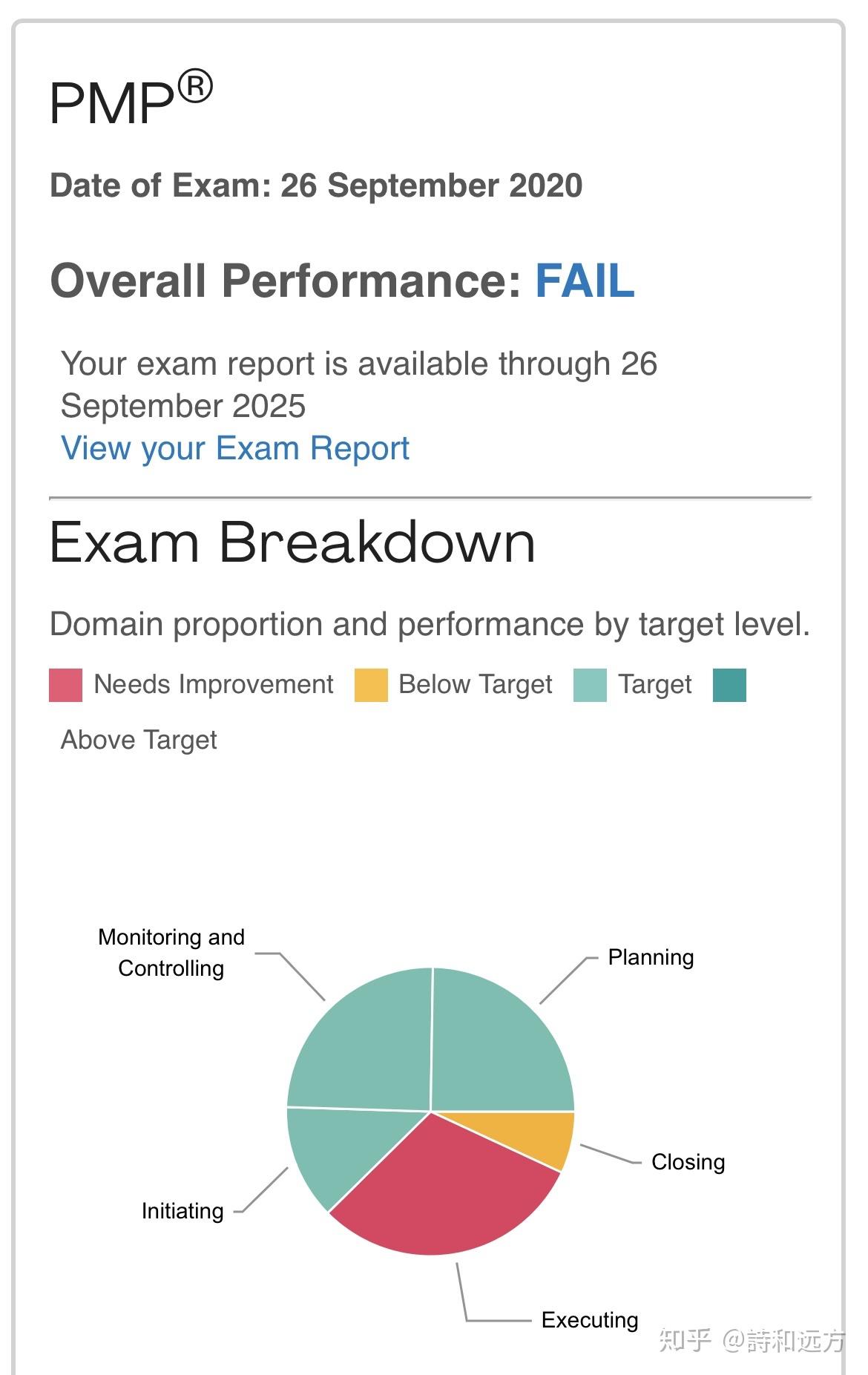Click the Monitoring and Controlling label

pos(171,952)
